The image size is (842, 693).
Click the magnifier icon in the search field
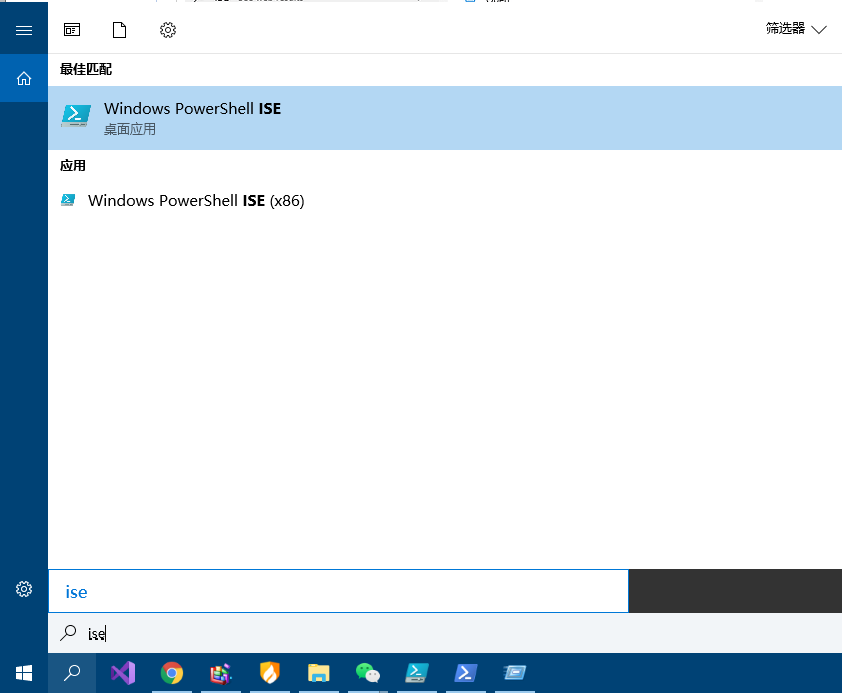coord(68,633)
